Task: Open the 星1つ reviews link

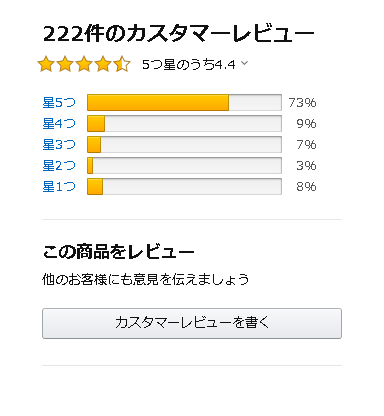Action: tap(59, 186)
